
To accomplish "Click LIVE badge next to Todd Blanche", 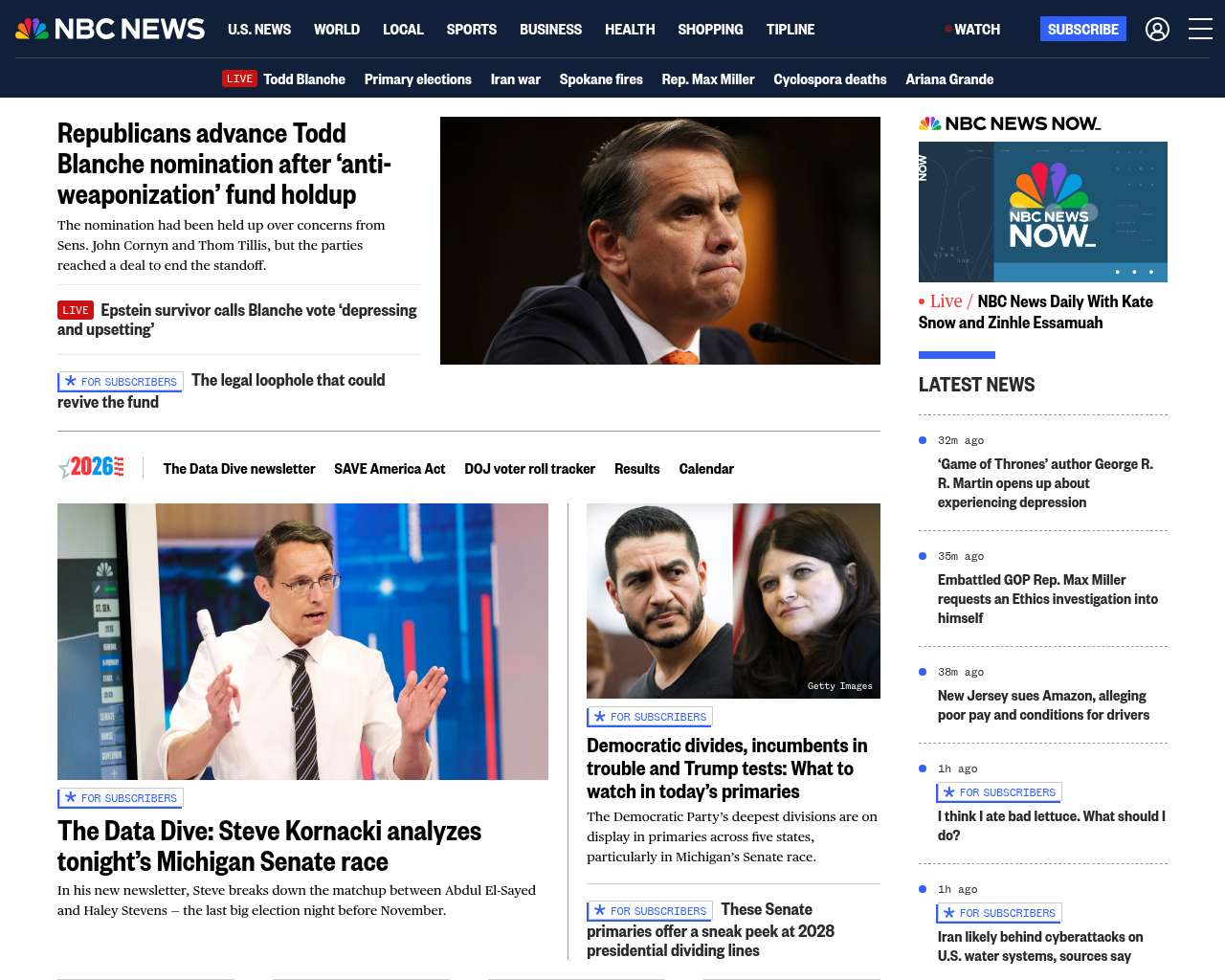I will pos(239,78).
